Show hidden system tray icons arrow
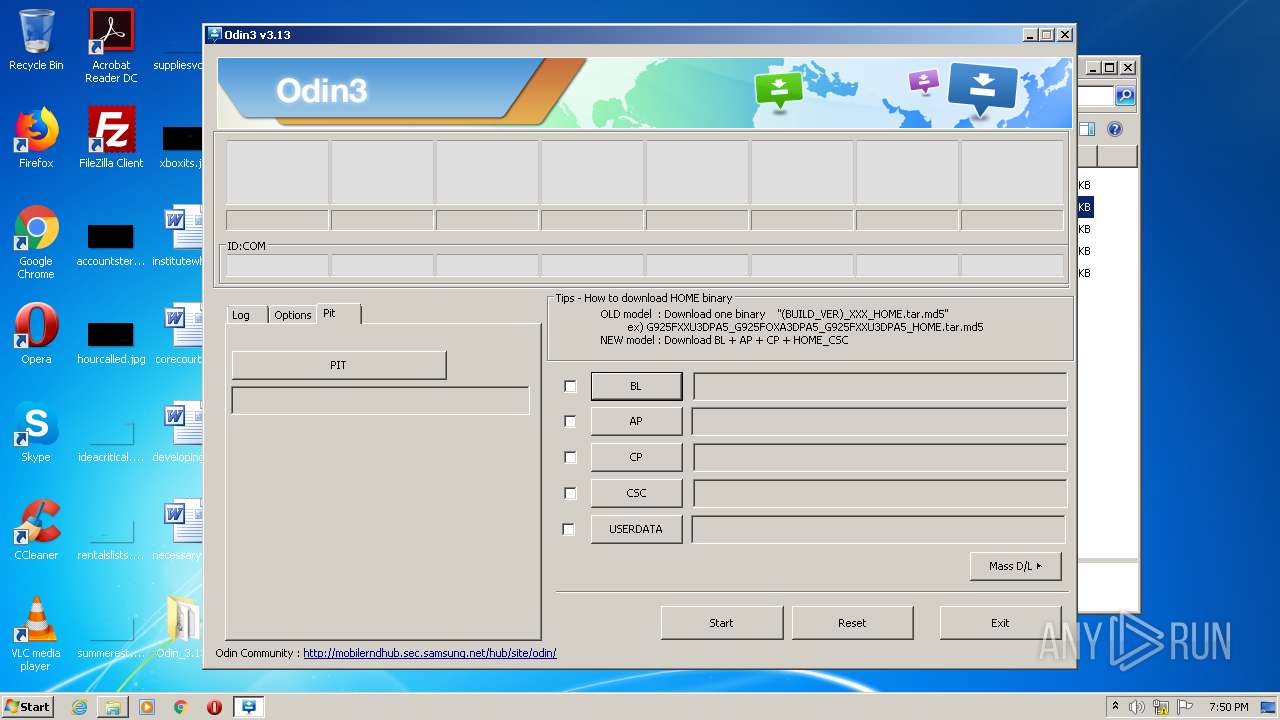Viewport: 1280px width, 720px height. (1115, 707)
